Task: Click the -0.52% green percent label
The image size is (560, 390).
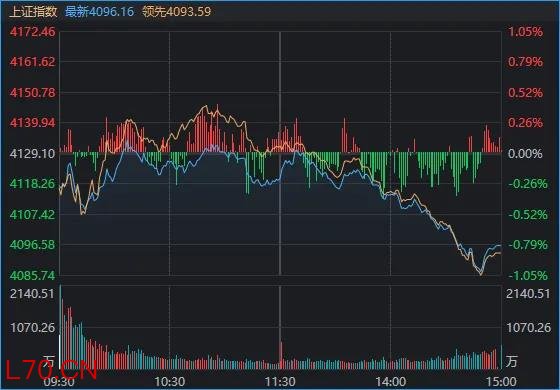Action: click(528, 215)
